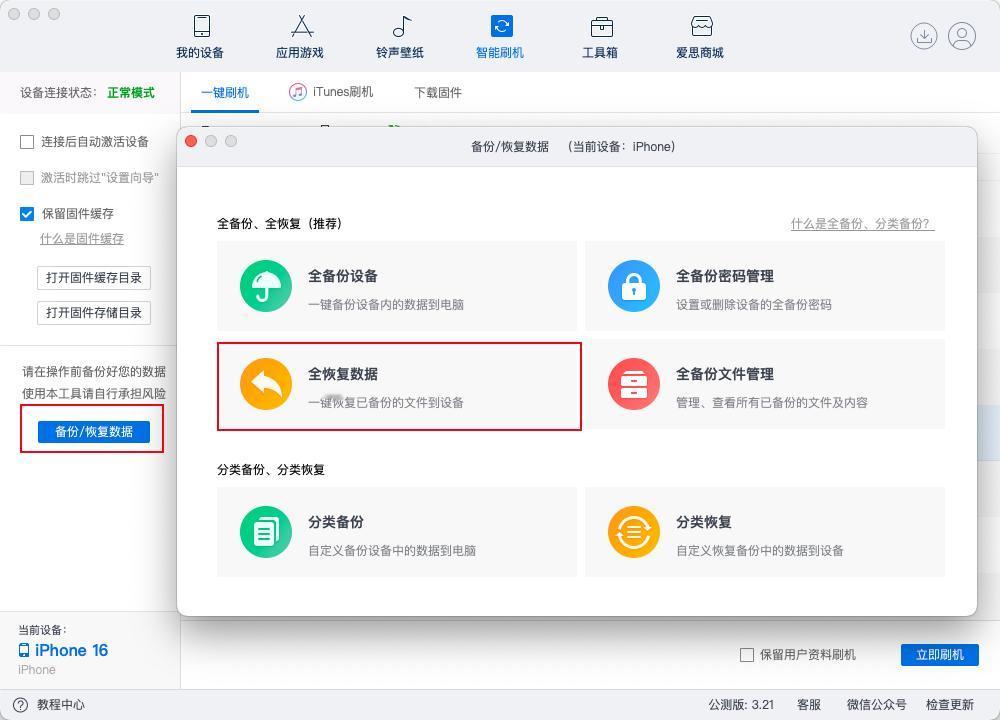Image resolution: width=1000 pixels, height=720 pixels.
Task: Choose the 全恢复数据 card title
Action: (x=343, y=374)
